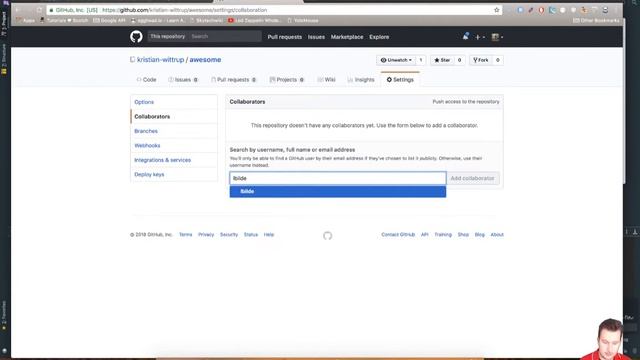Viewport: 640px width, 360px height.
Task: Open the Training footer link
Action: [443, 235]
